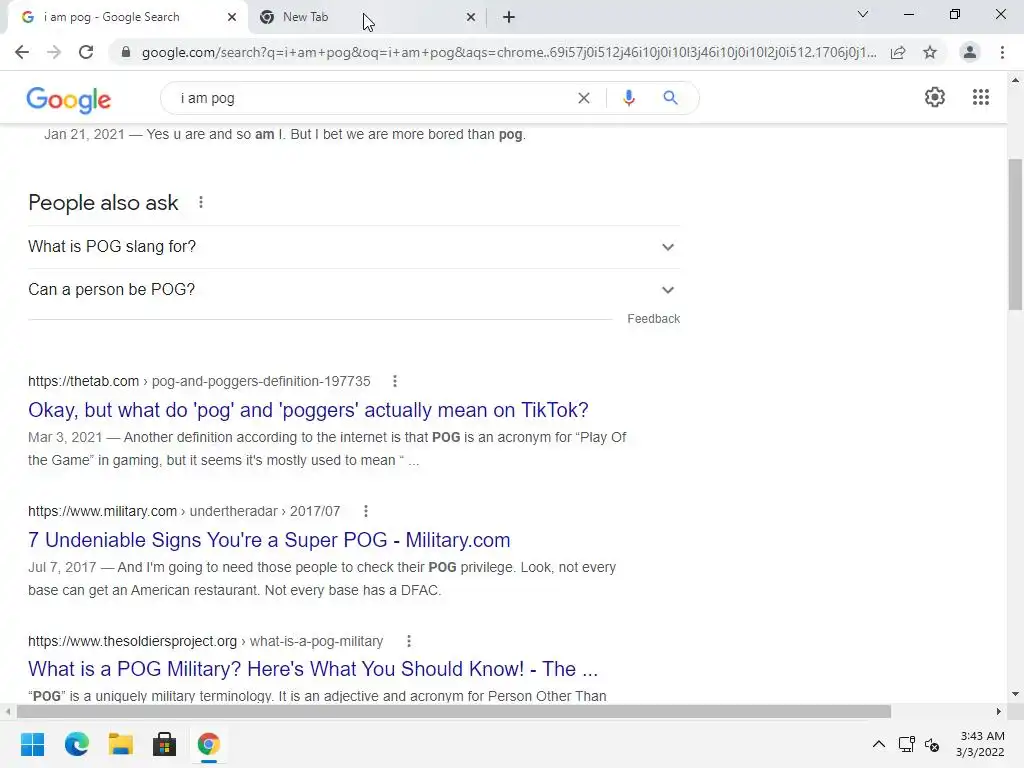Open People also ask options menu
Viewport: 1024px width, 768px height.
[x=201, y=202]
